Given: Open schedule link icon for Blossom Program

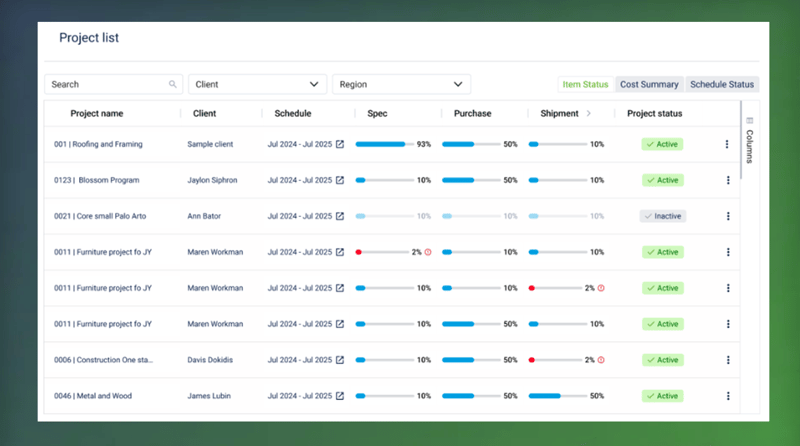Looking at the screenshot, I should pyautogui.click(x=340, y=180).
